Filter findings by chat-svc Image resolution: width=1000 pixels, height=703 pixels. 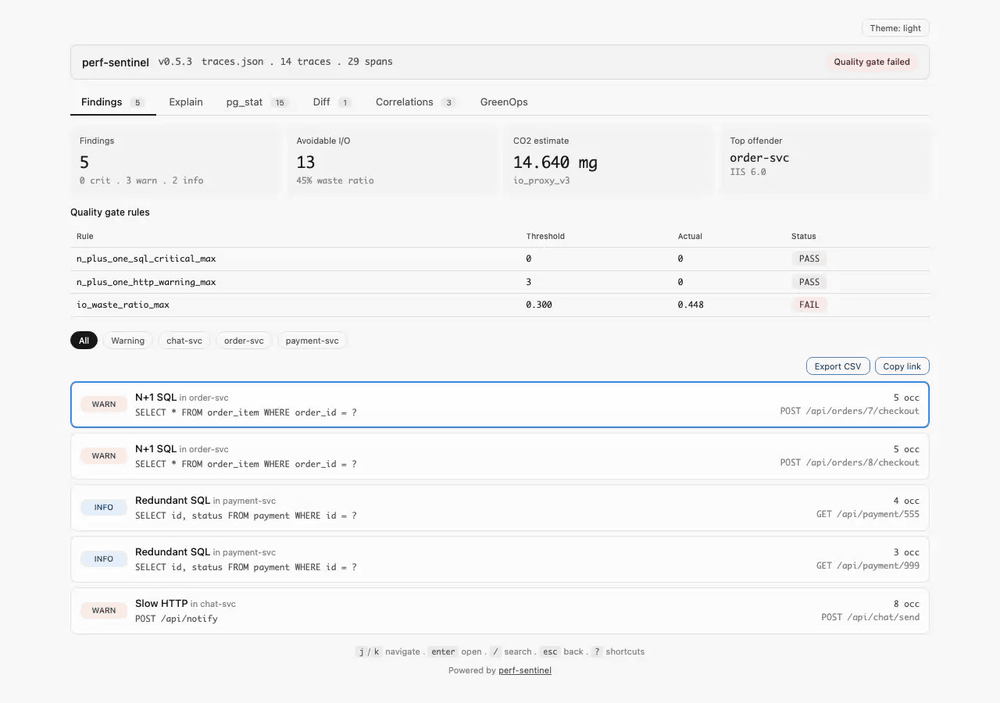click(x=183, y=340)
